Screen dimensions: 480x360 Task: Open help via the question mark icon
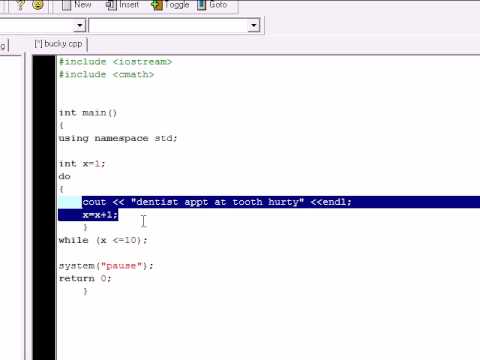[x=20, y=5]
